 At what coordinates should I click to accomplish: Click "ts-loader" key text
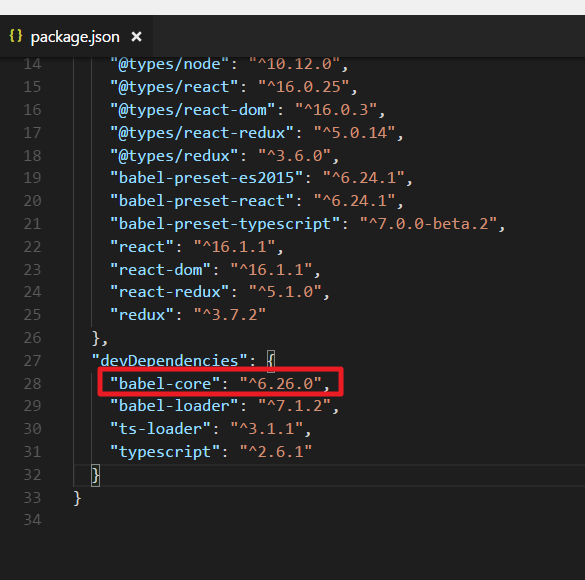[x=160, y=429]
